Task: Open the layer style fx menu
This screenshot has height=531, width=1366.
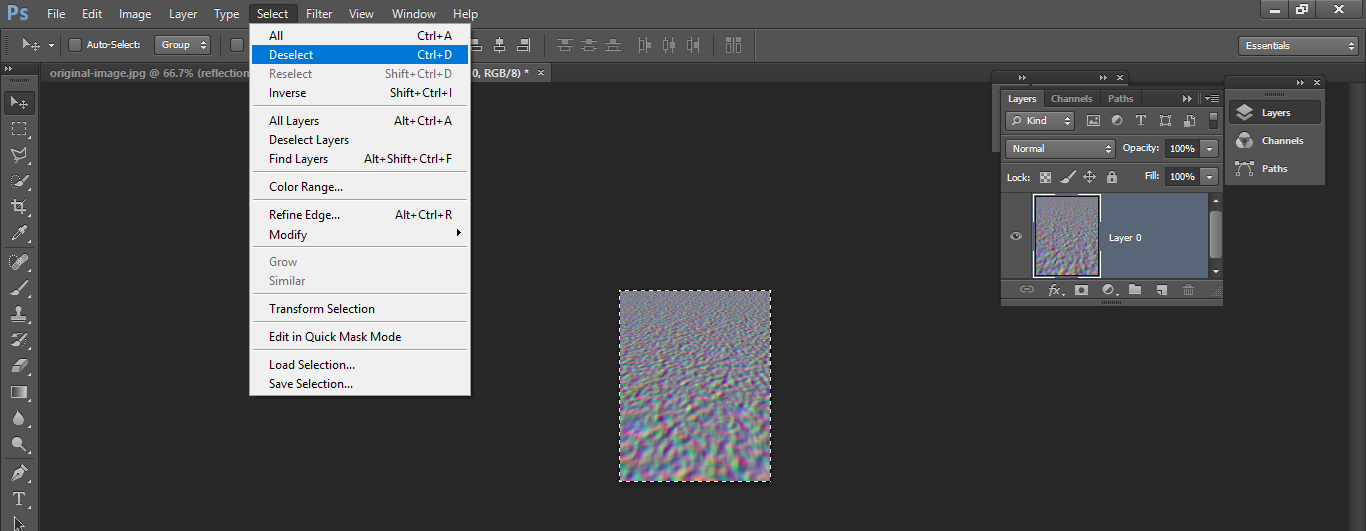Action: [x=1055, y=290]
